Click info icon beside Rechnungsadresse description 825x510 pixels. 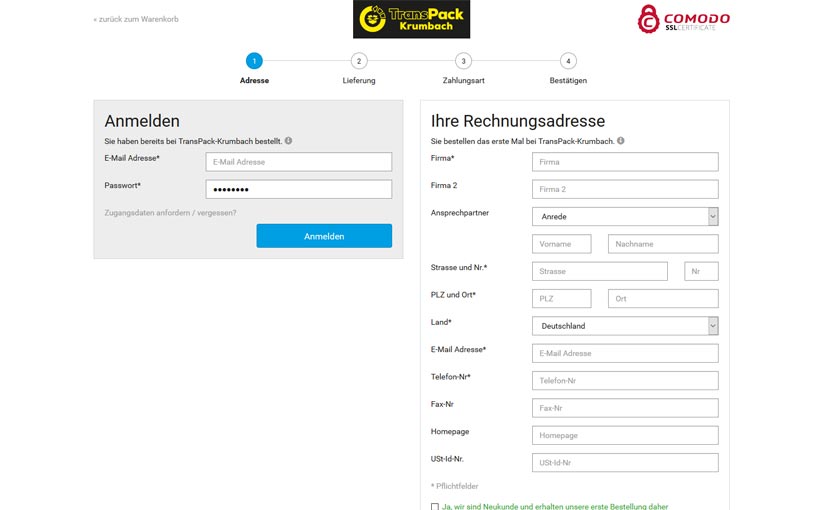[x=621, y=141]
